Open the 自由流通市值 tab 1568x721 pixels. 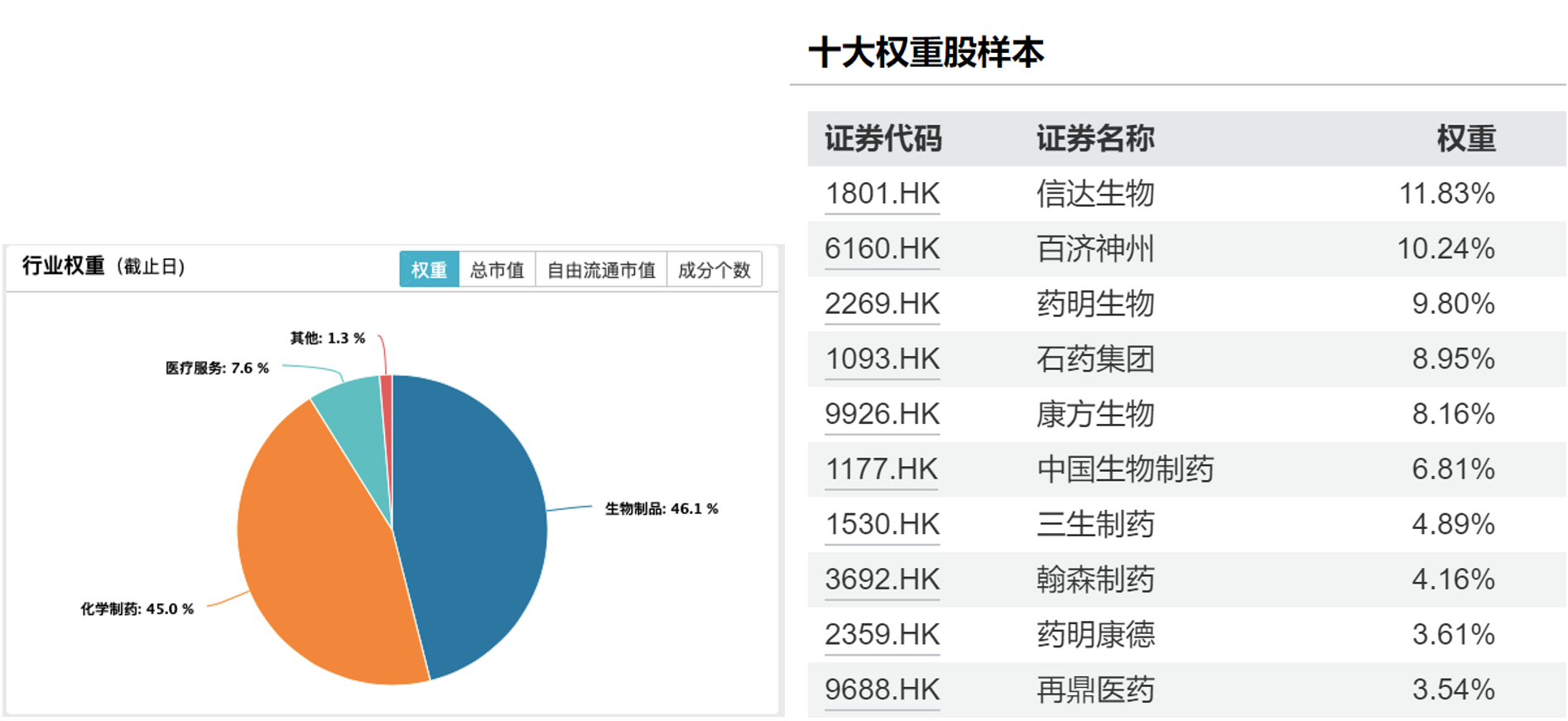point(601,270)
